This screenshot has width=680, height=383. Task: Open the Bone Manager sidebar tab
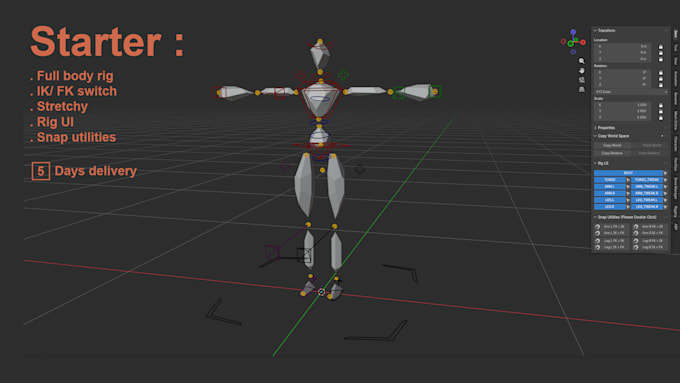675,188
